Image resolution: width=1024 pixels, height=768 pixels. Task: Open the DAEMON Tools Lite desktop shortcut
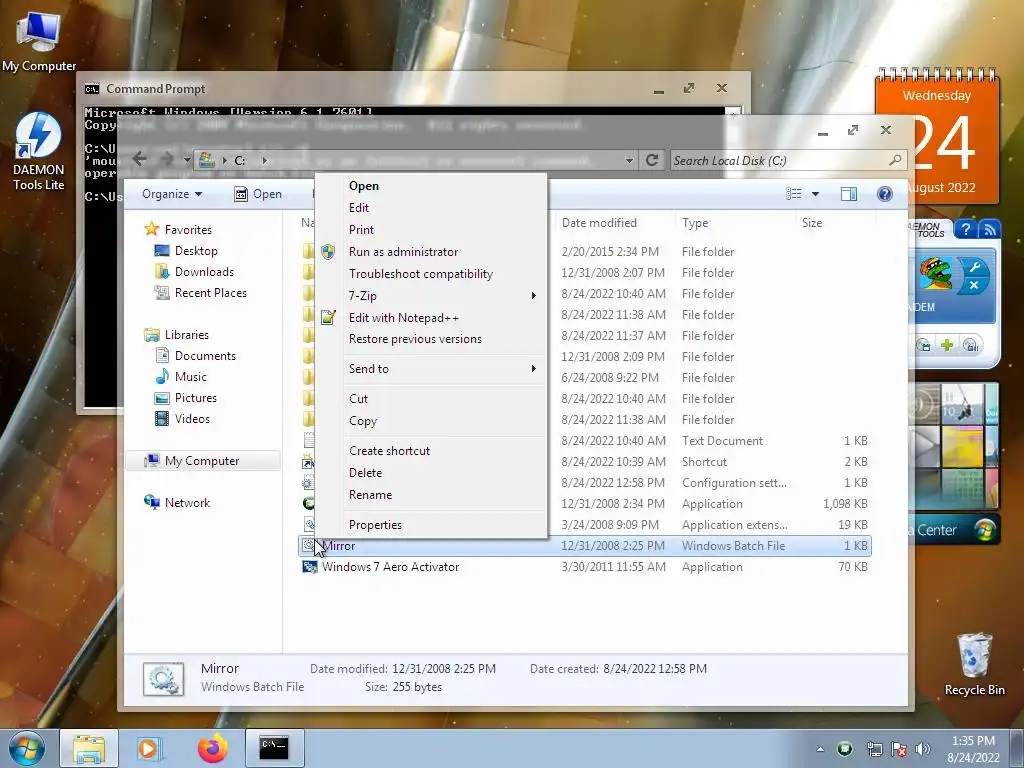[39, 152]
